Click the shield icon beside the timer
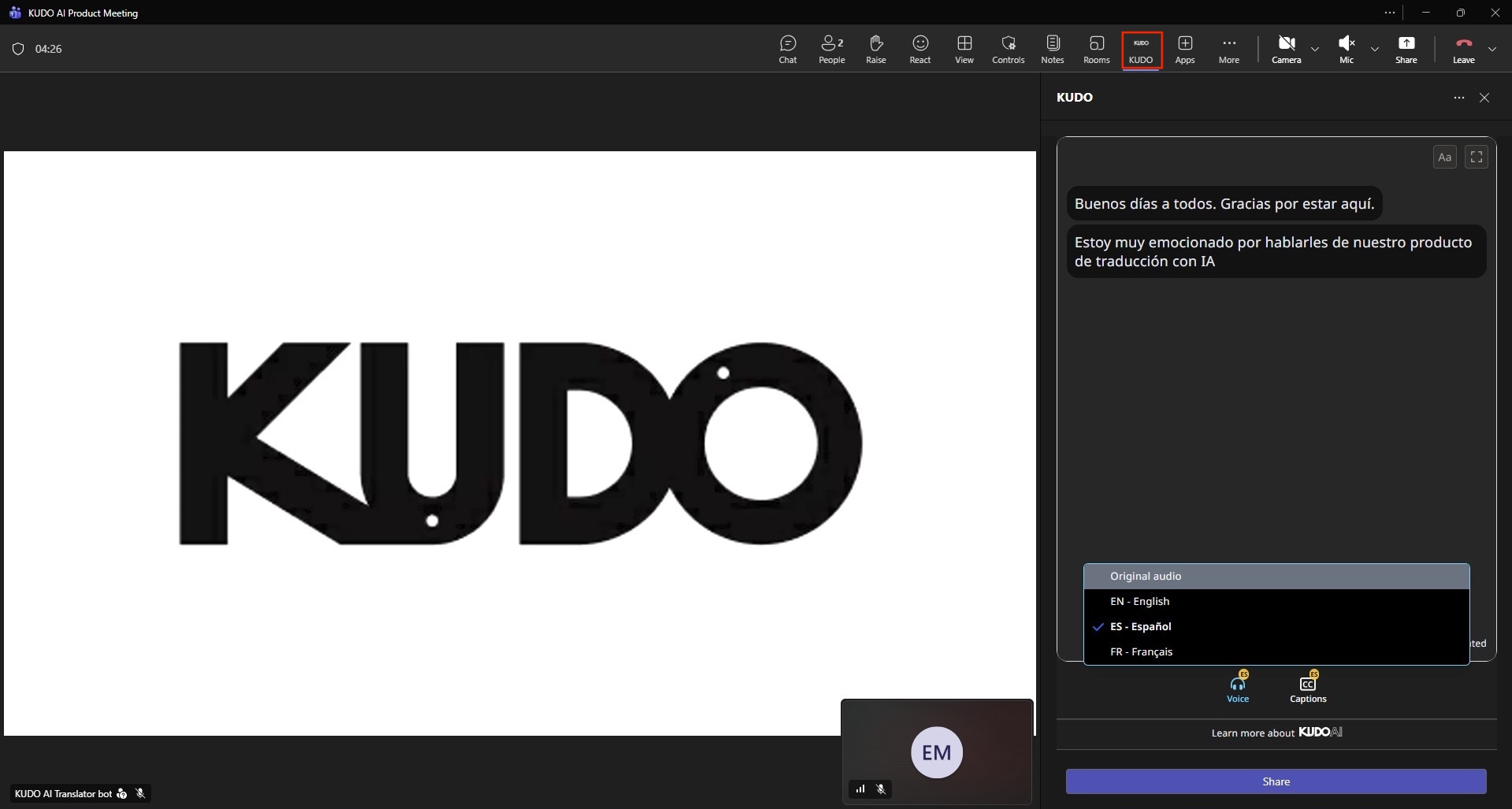This screenshot has height=809, width=1512. [x=18, y=49]
